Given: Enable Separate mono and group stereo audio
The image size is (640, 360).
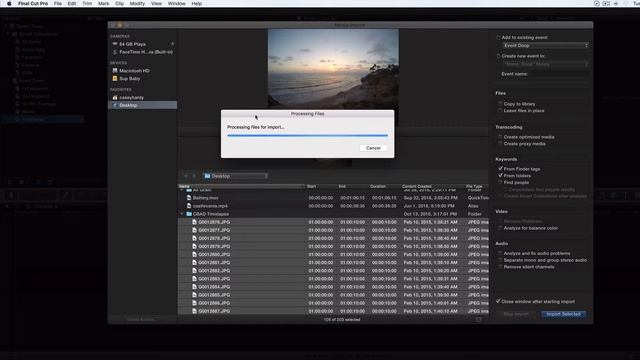Looking at the screenshot, I should tap(500, 260).
